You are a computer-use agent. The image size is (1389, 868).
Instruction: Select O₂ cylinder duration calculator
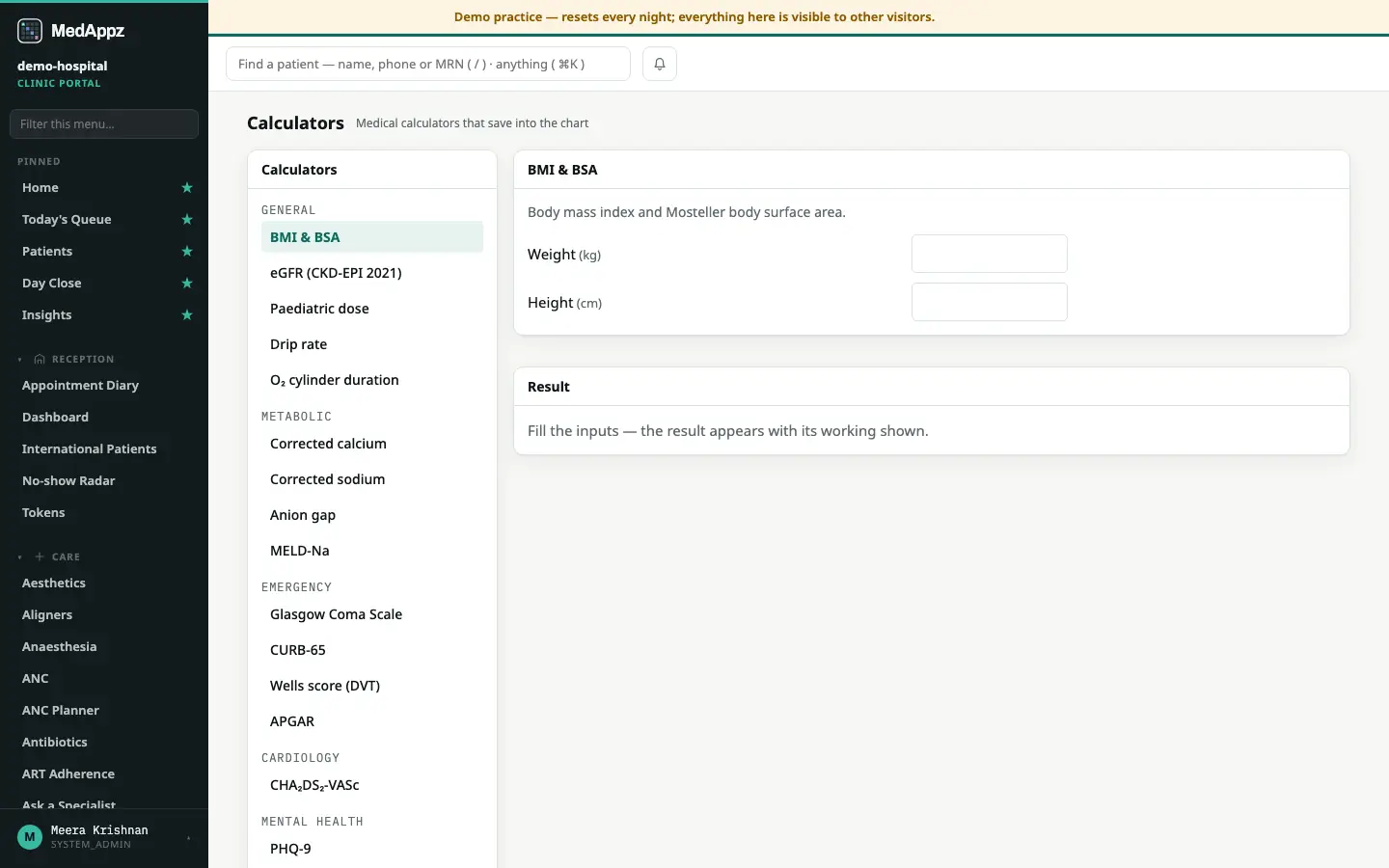click(372, 380)
